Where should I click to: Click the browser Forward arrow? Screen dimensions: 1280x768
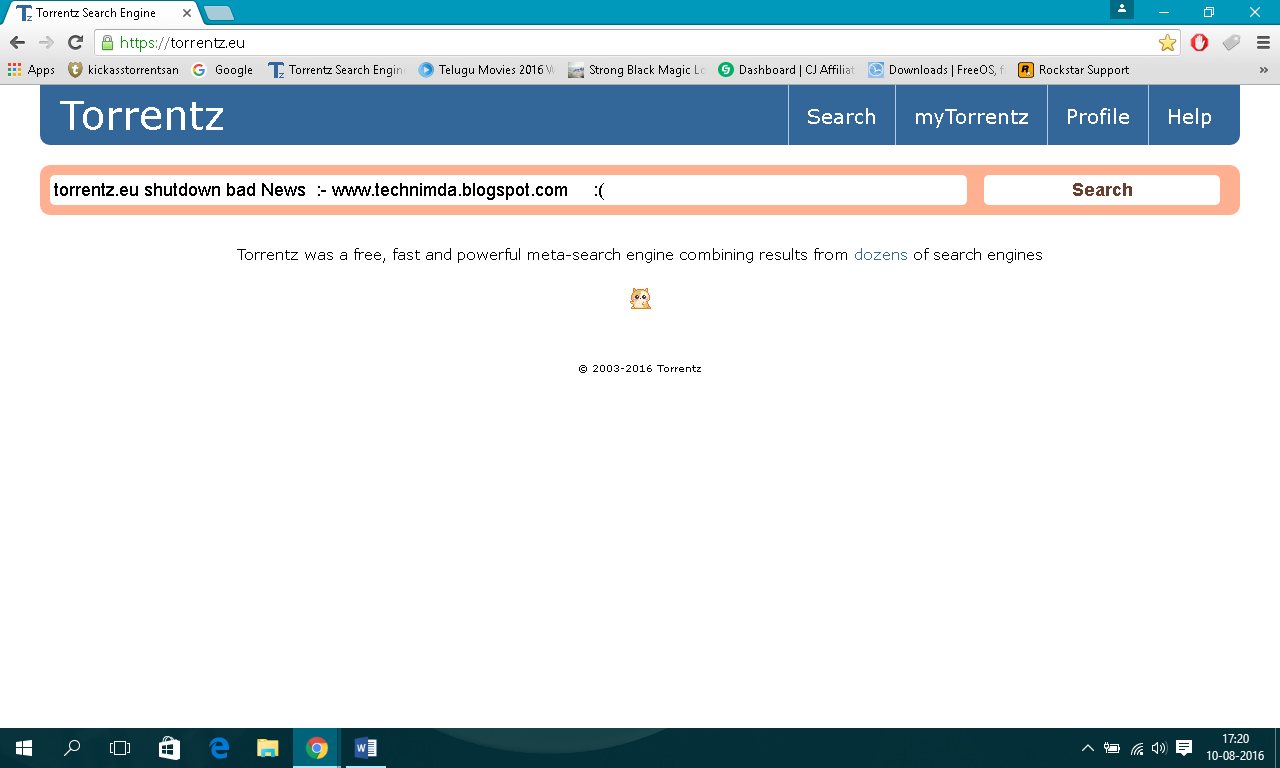(x=46, y=43)
